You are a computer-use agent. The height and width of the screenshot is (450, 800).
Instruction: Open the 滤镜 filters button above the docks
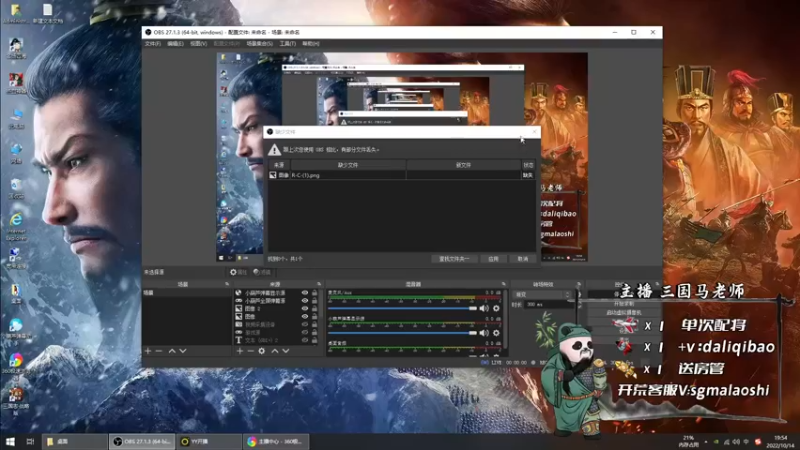(262, 272)
